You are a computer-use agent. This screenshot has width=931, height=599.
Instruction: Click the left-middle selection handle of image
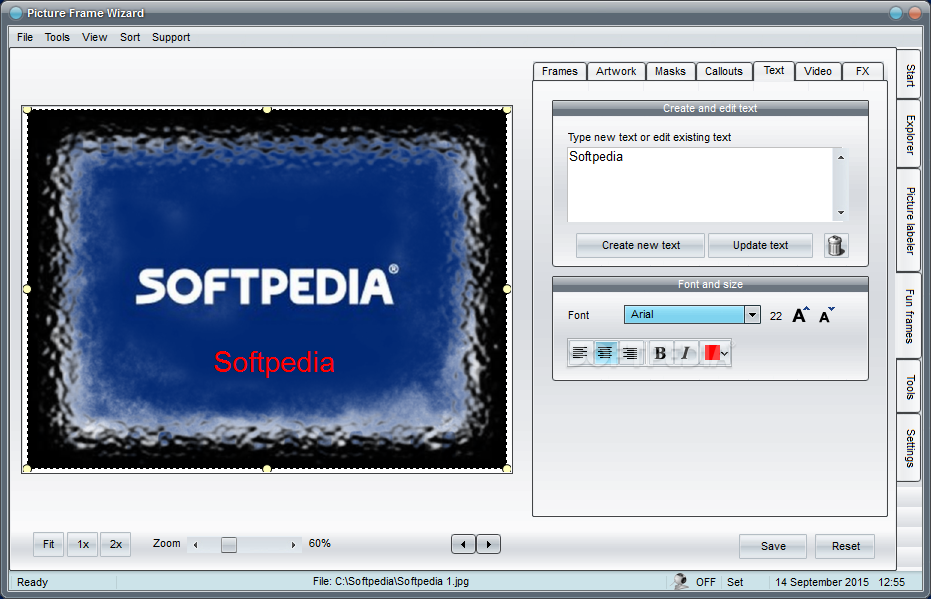click(x=27, y=289)
